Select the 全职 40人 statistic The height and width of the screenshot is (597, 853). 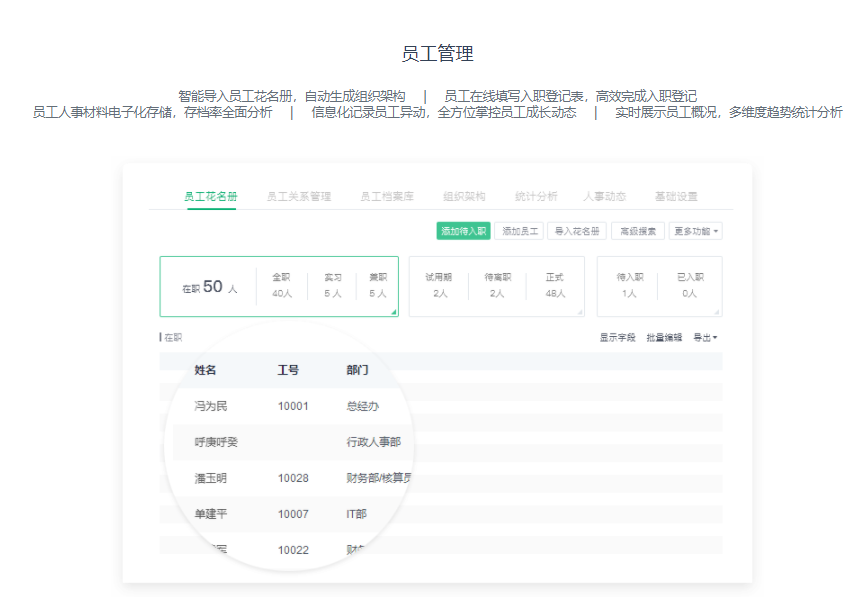(282, 286)
